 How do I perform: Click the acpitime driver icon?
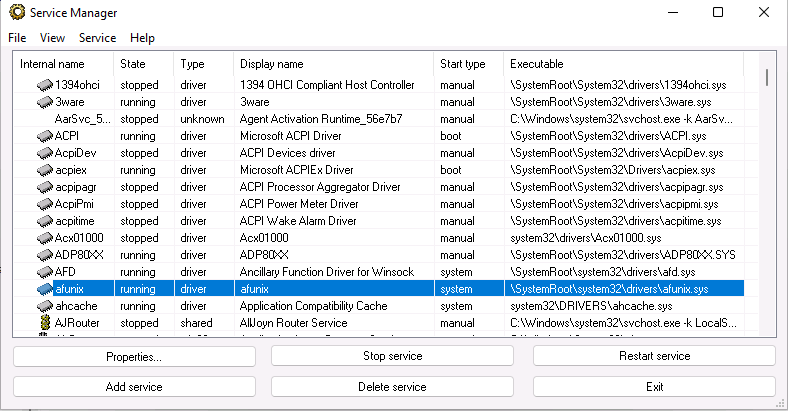pyautogui.click(x=44, y=221)
